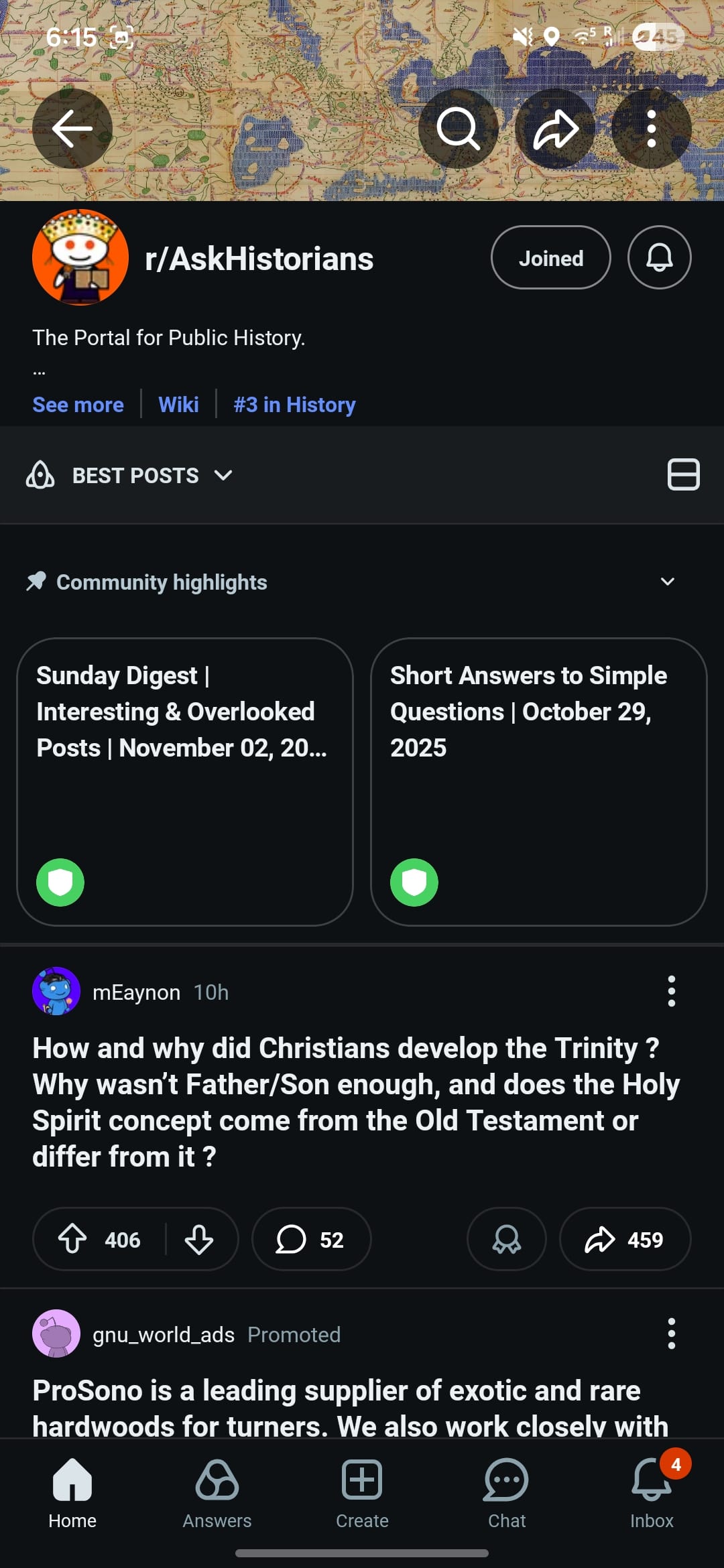Toggle the Joined membership button
Image resolution: width=724 pixels, height=1568 pixels.
point(550,258)
